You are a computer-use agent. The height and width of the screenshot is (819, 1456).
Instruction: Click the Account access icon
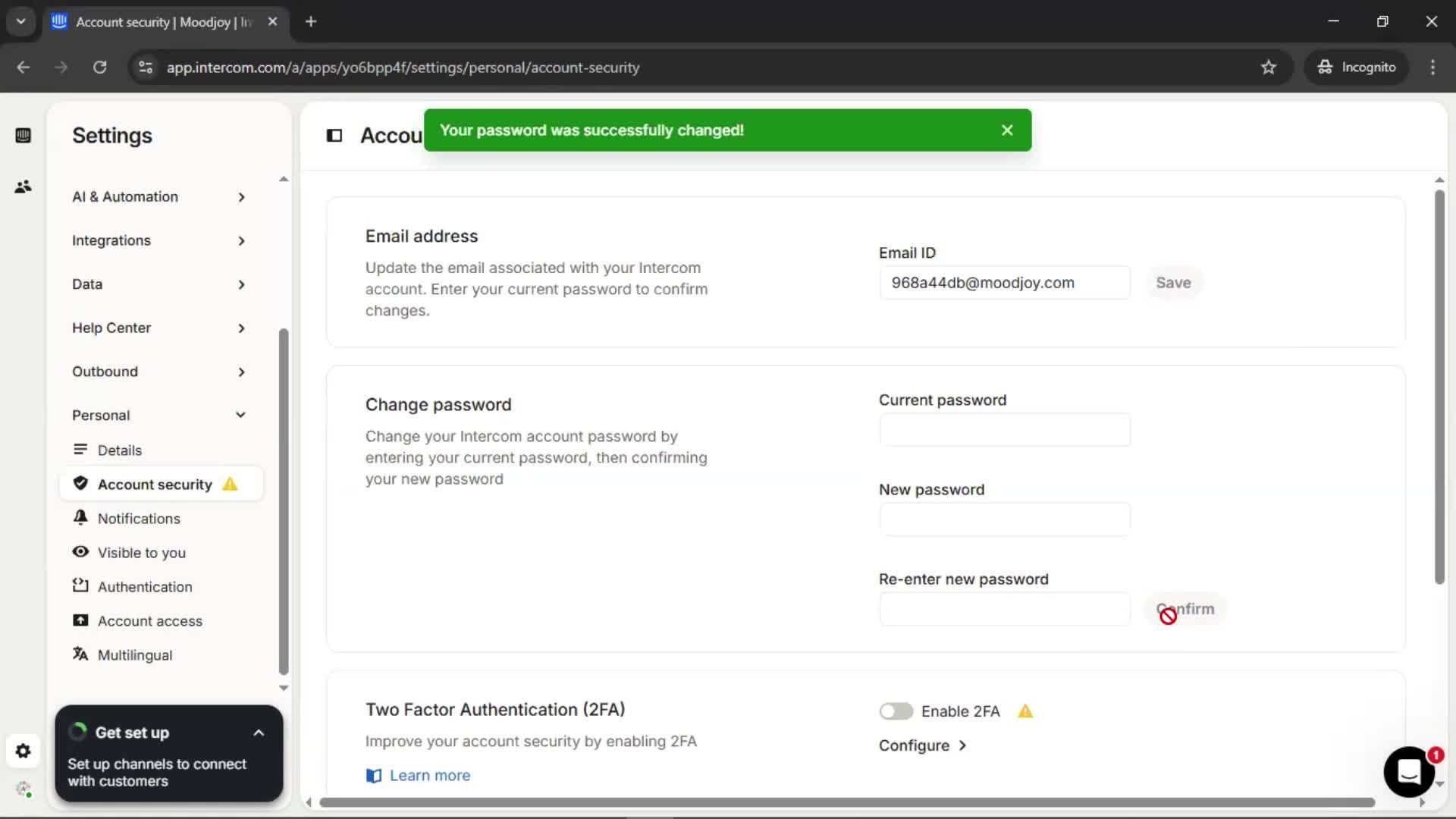coord(80,620)
